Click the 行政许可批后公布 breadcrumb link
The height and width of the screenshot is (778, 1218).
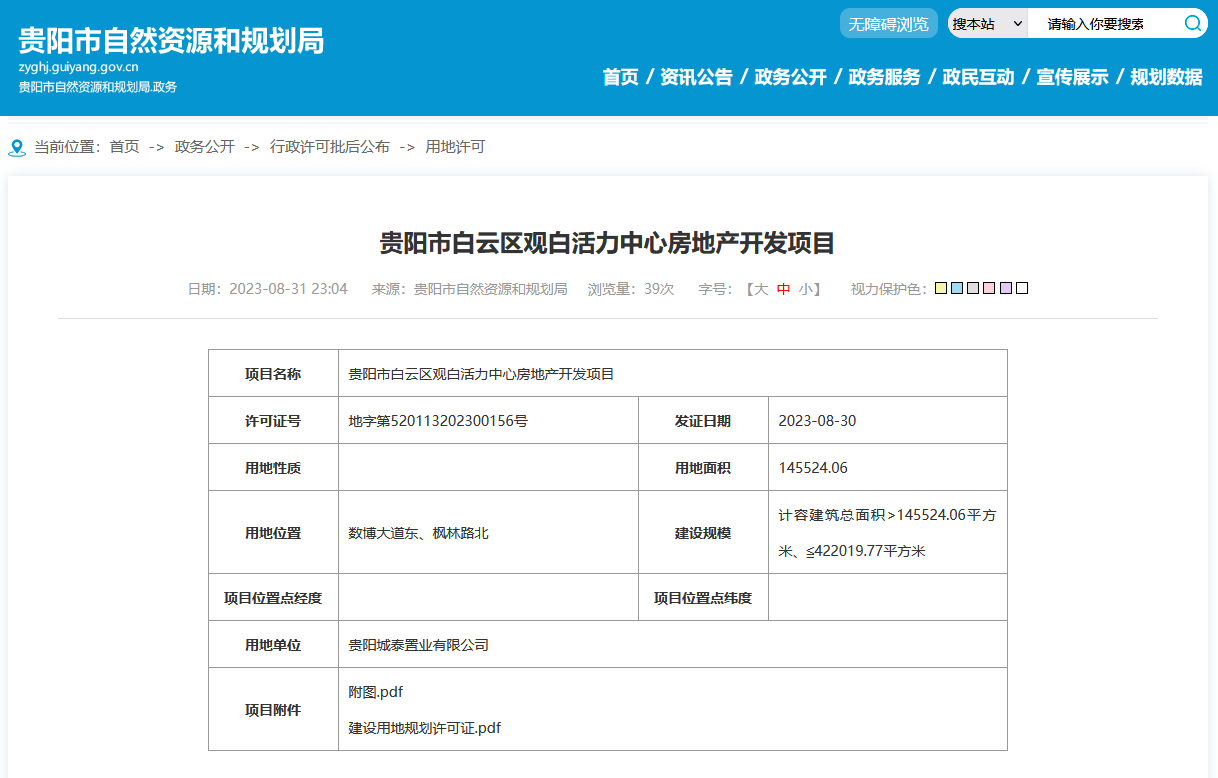click(330, 147)
